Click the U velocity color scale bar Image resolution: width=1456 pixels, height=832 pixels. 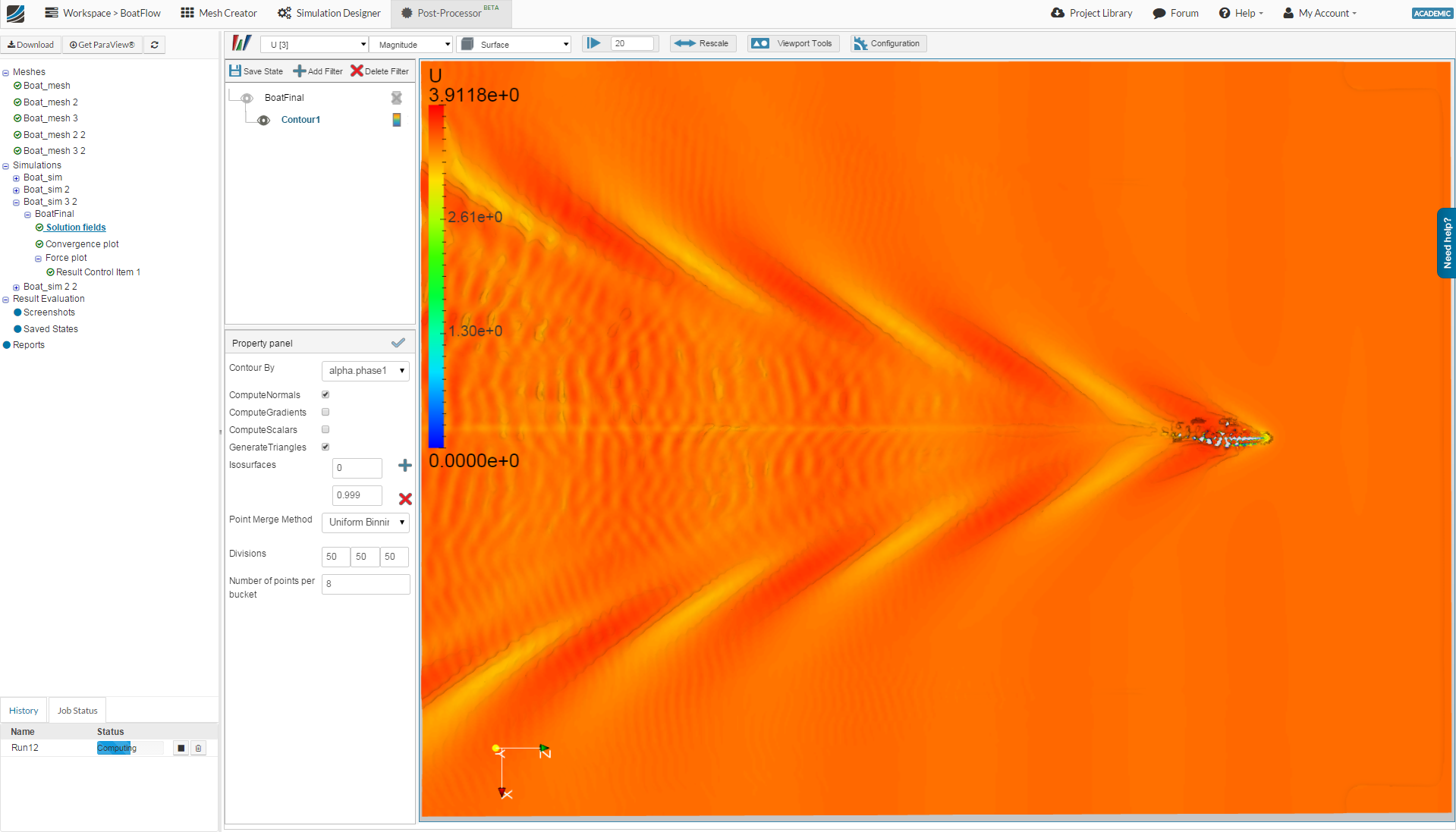click(436, 277)
